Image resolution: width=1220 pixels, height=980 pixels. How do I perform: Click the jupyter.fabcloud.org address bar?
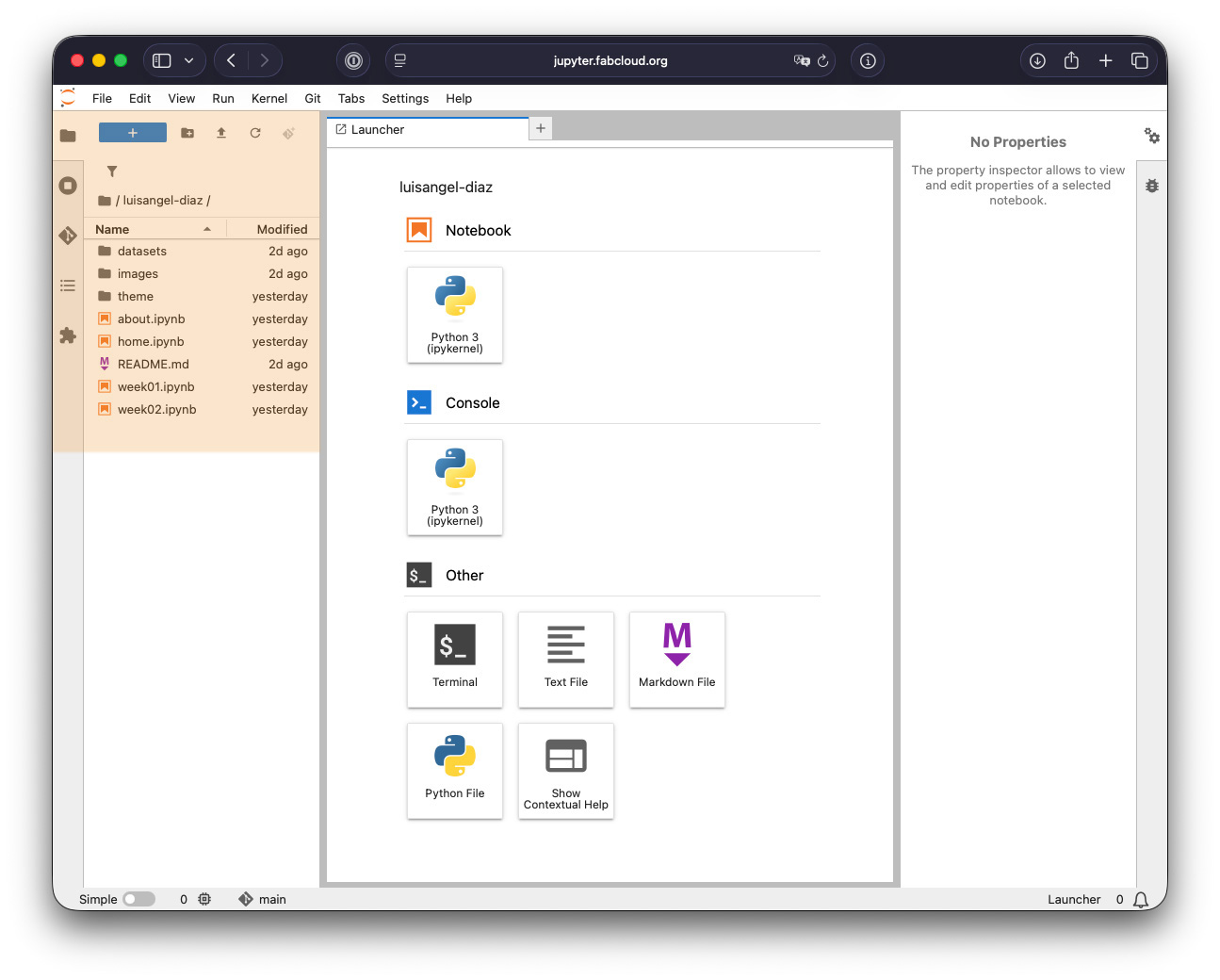pyautogui.click(x=610, y=60)
